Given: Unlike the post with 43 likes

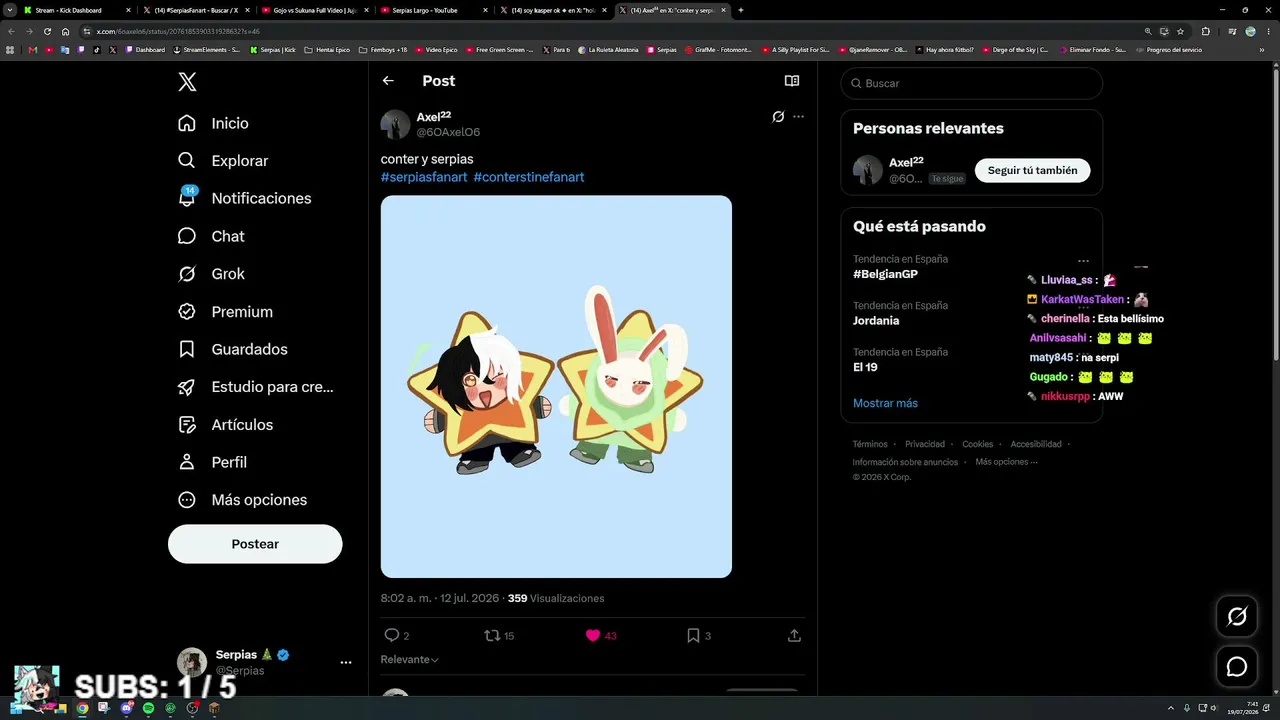Looking at the screenshot, I should coord(601,635).
